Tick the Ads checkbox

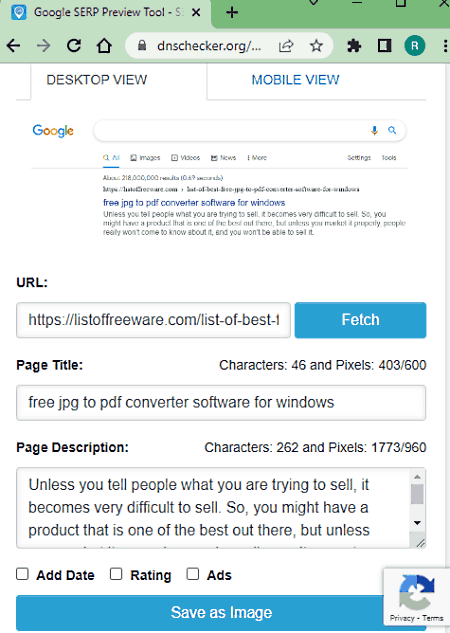(193, 574)
